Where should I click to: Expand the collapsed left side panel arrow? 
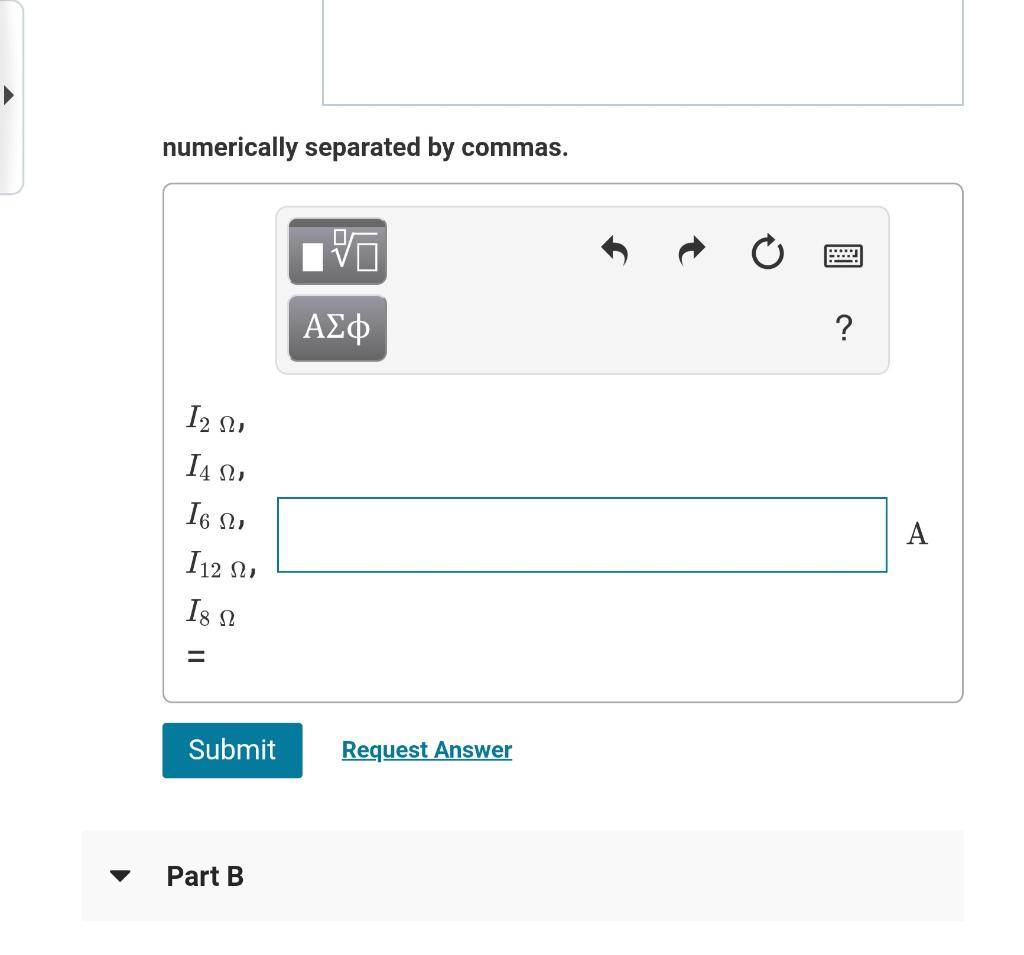(10, 95)
